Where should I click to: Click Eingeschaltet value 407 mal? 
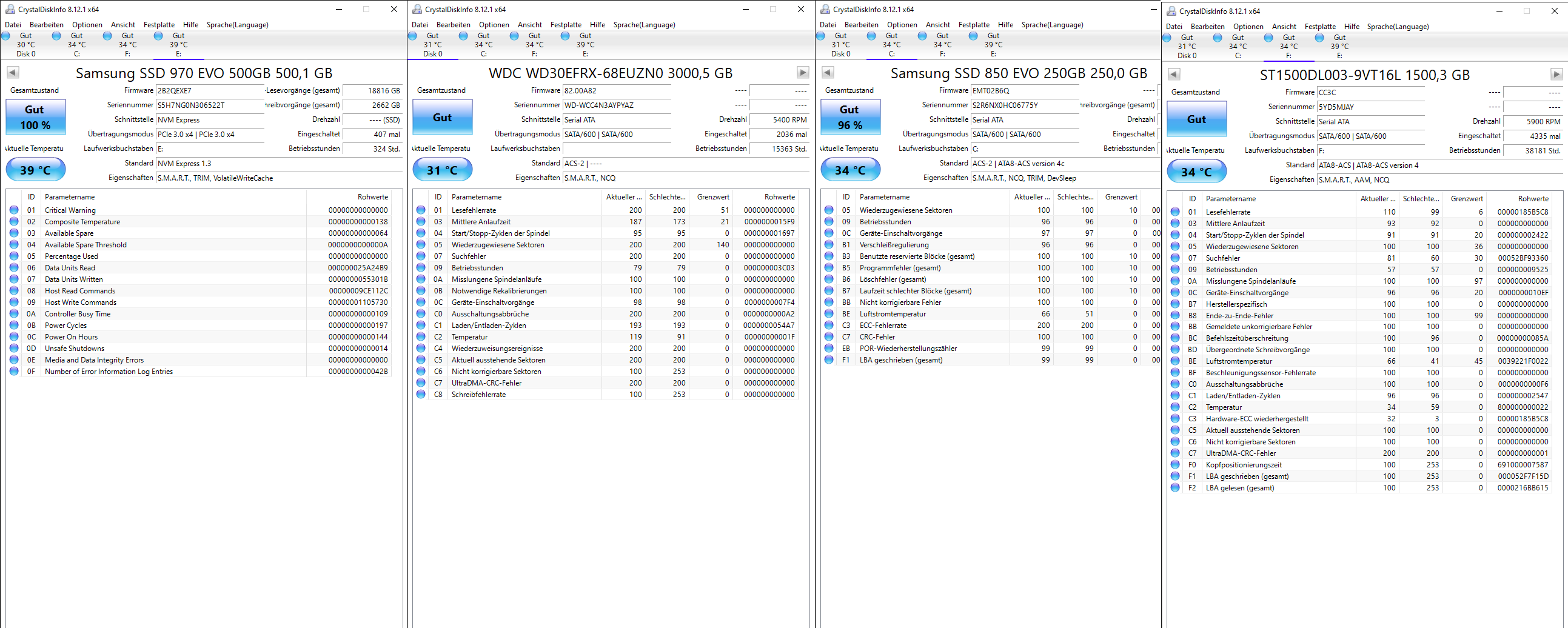point(372,135)
